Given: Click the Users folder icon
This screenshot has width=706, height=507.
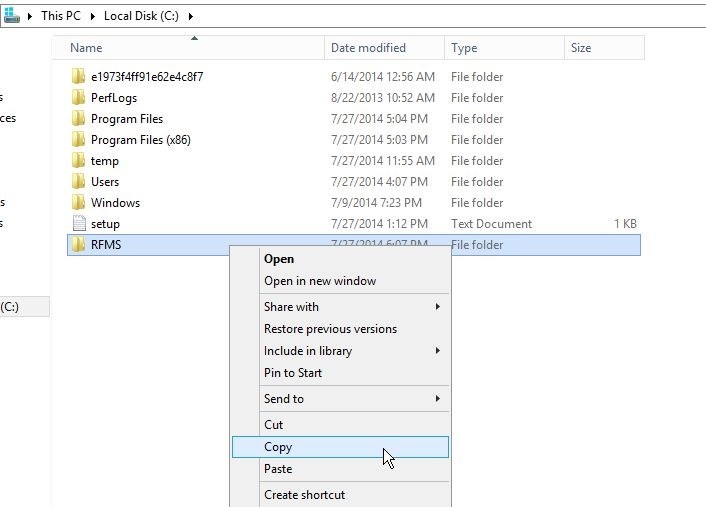Looking at the screenshot, I should coord(78,181).
